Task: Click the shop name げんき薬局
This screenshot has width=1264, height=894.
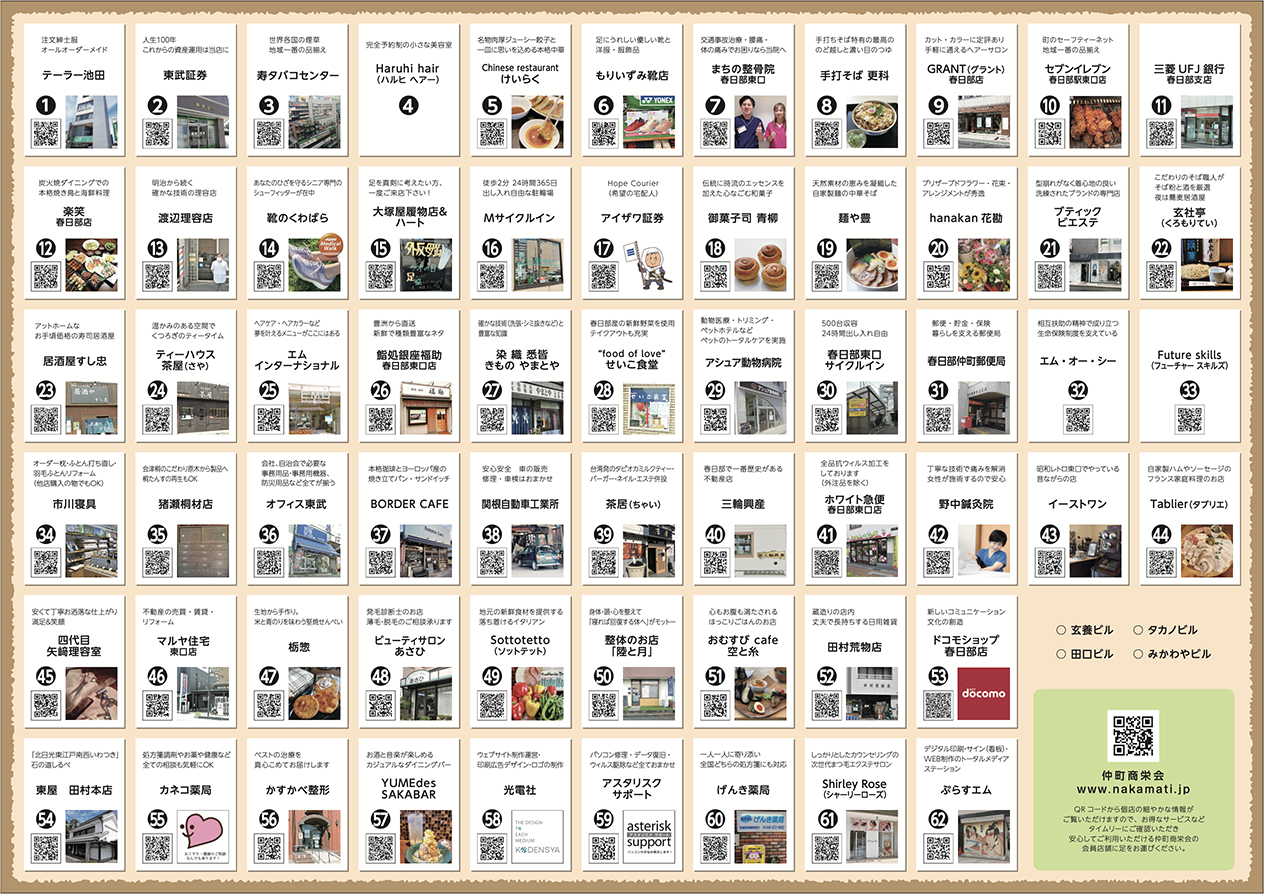Action: (742, 790)
